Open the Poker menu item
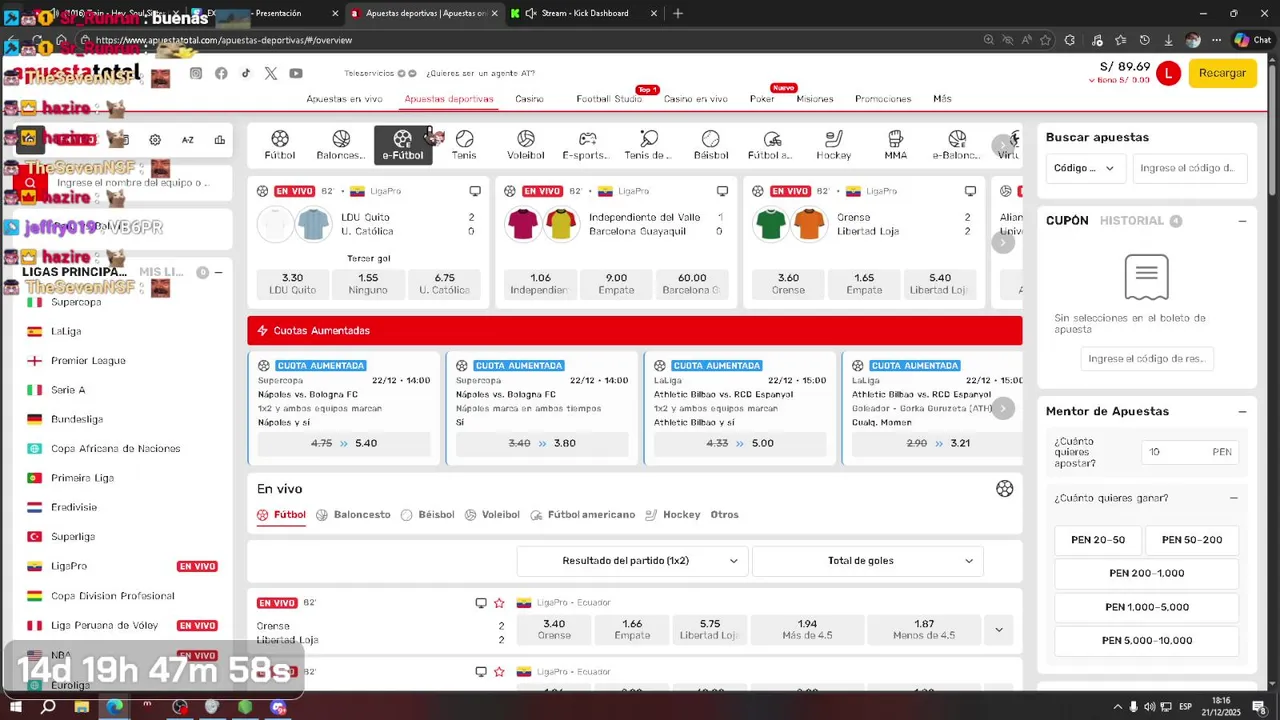The width and height of the screenshot is (1280, 720). point(762,99)
